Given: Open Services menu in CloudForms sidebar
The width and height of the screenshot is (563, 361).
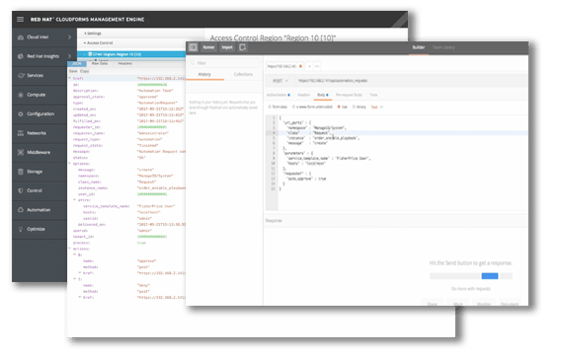Looking at the screenshot, I should coord(39,75).
